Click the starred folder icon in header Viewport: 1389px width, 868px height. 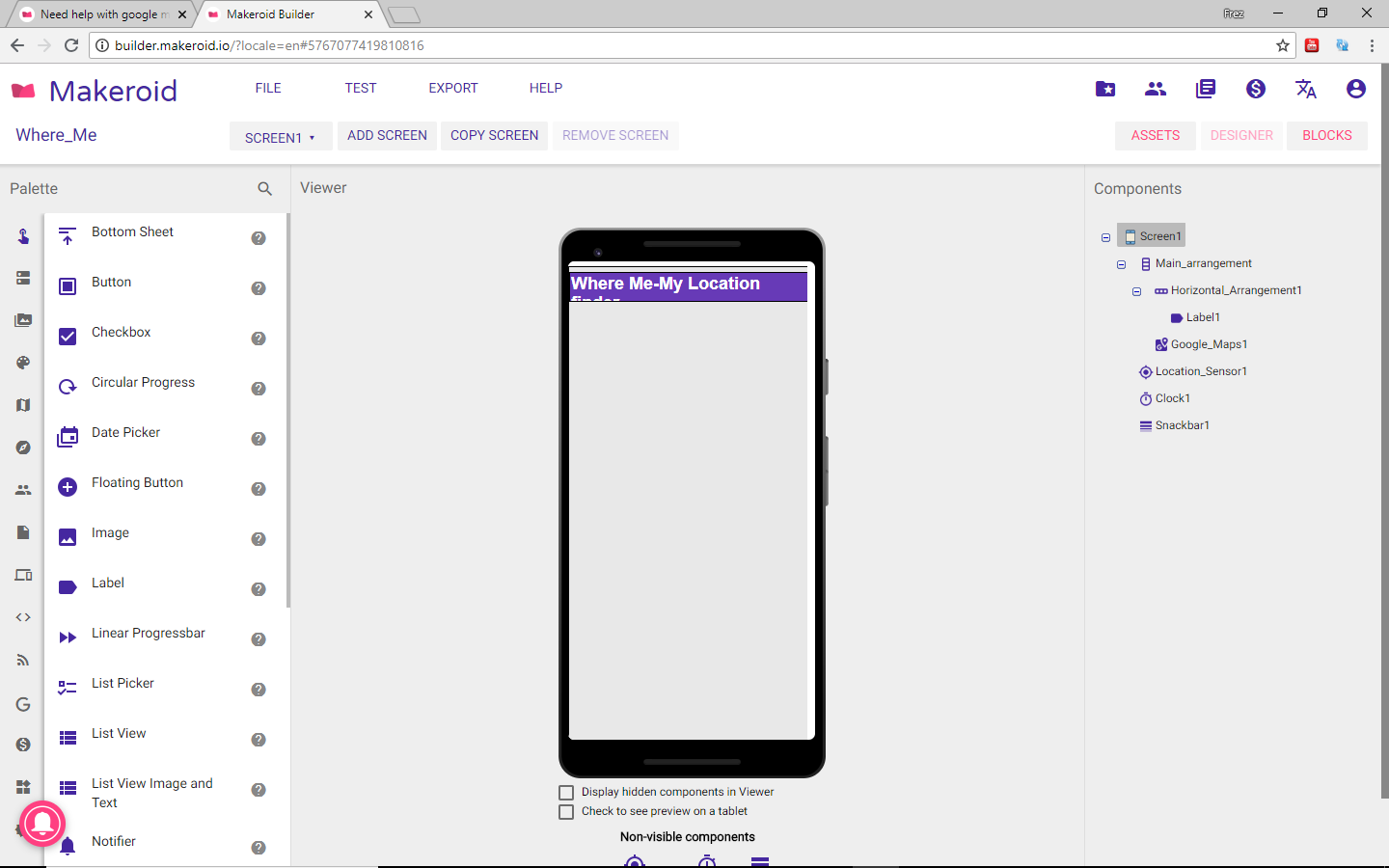1105,89
